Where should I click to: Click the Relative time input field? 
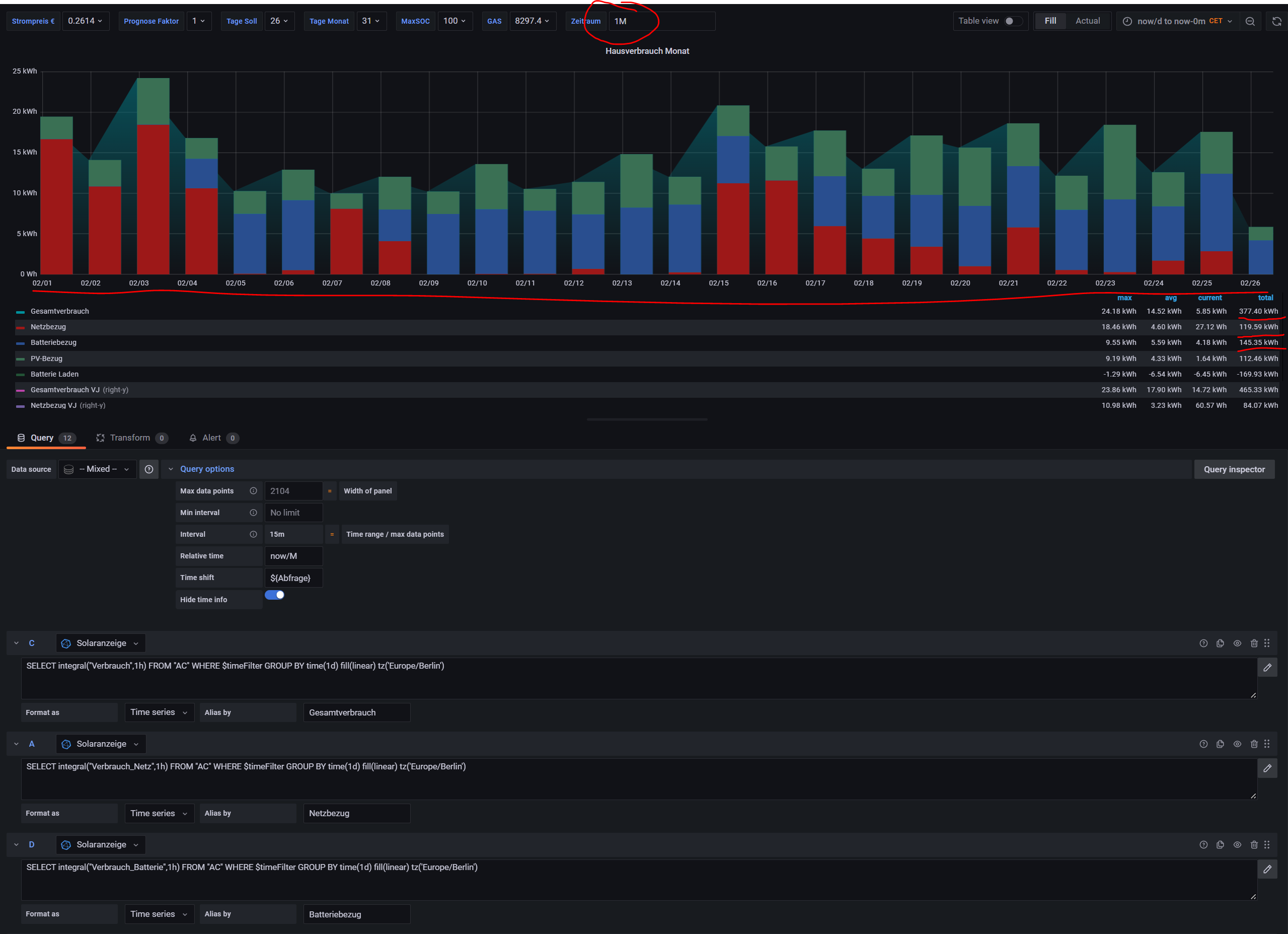click(x=293, y=556)
